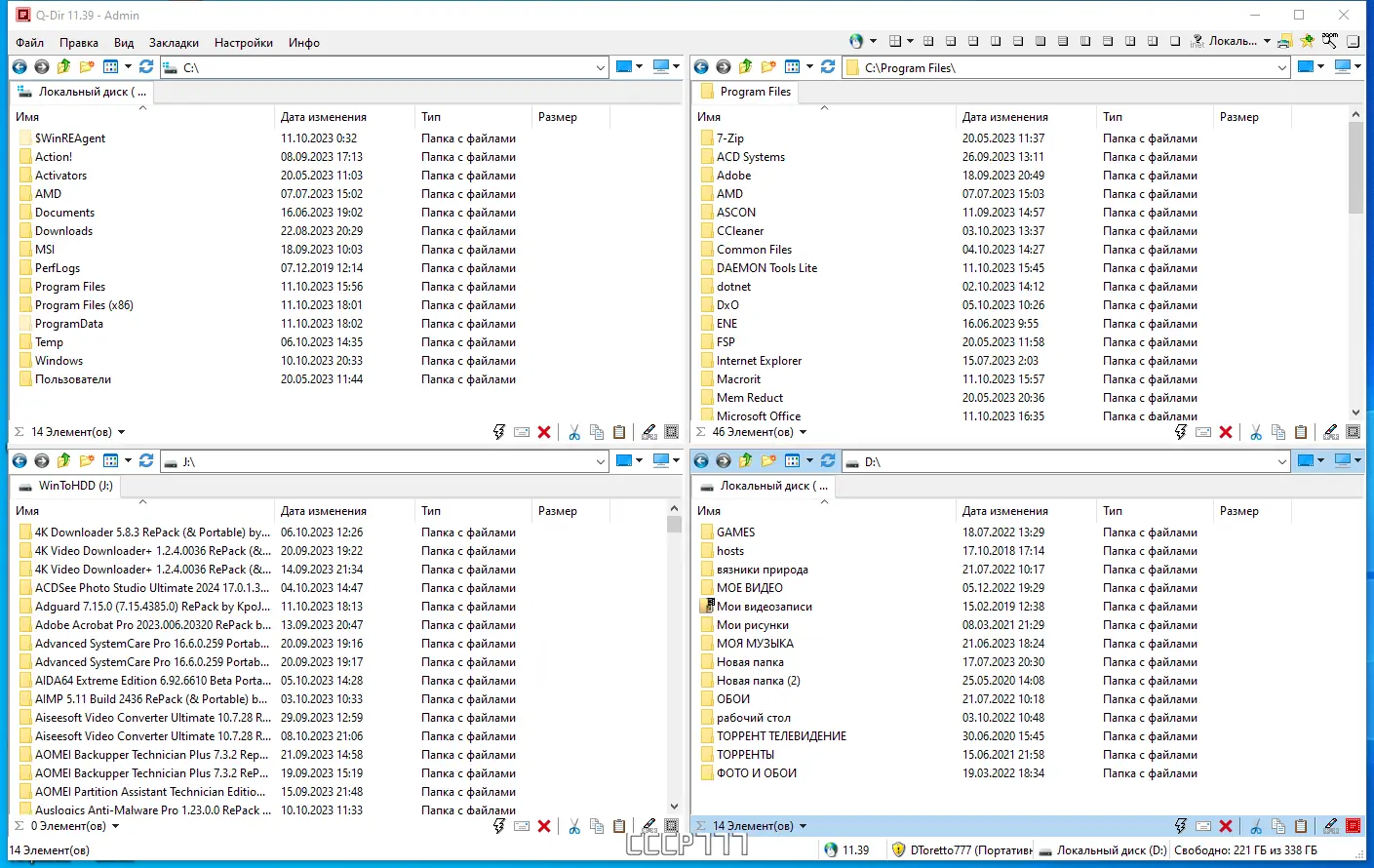Paste into the D:\ pane

coord(1301,826)
